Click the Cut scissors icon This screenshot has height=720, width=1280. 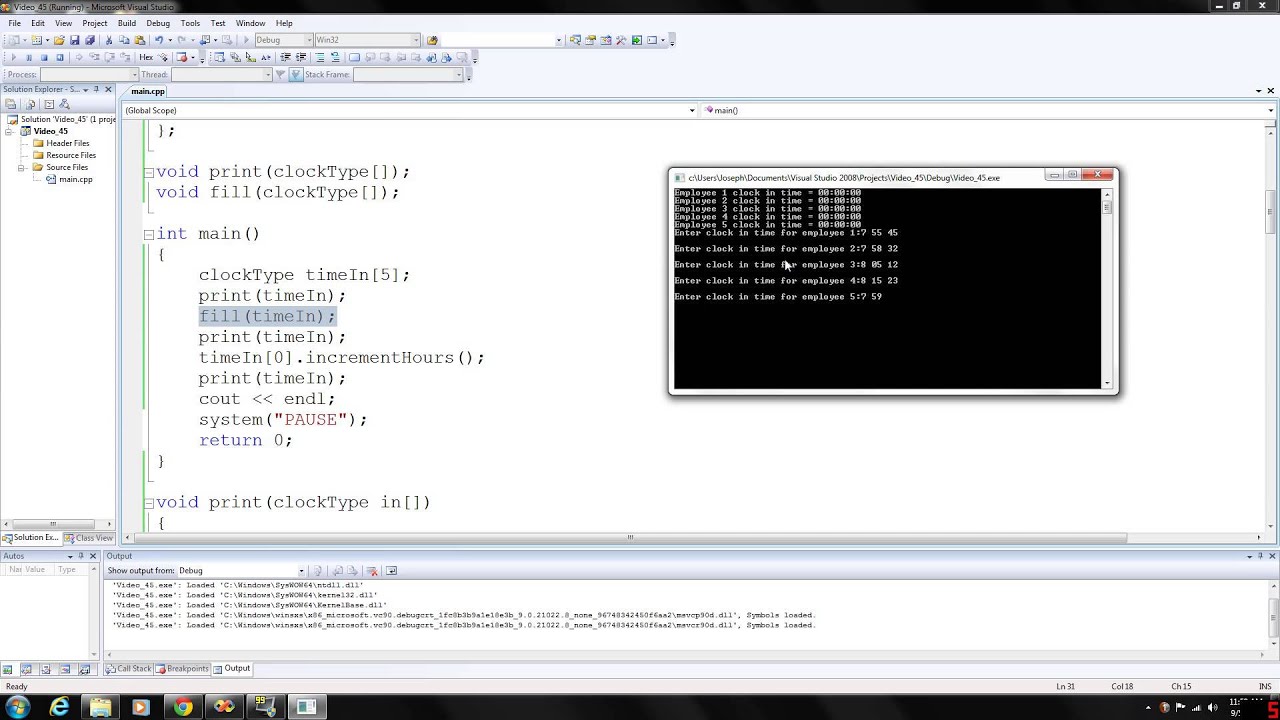click(x=109, y=40)
